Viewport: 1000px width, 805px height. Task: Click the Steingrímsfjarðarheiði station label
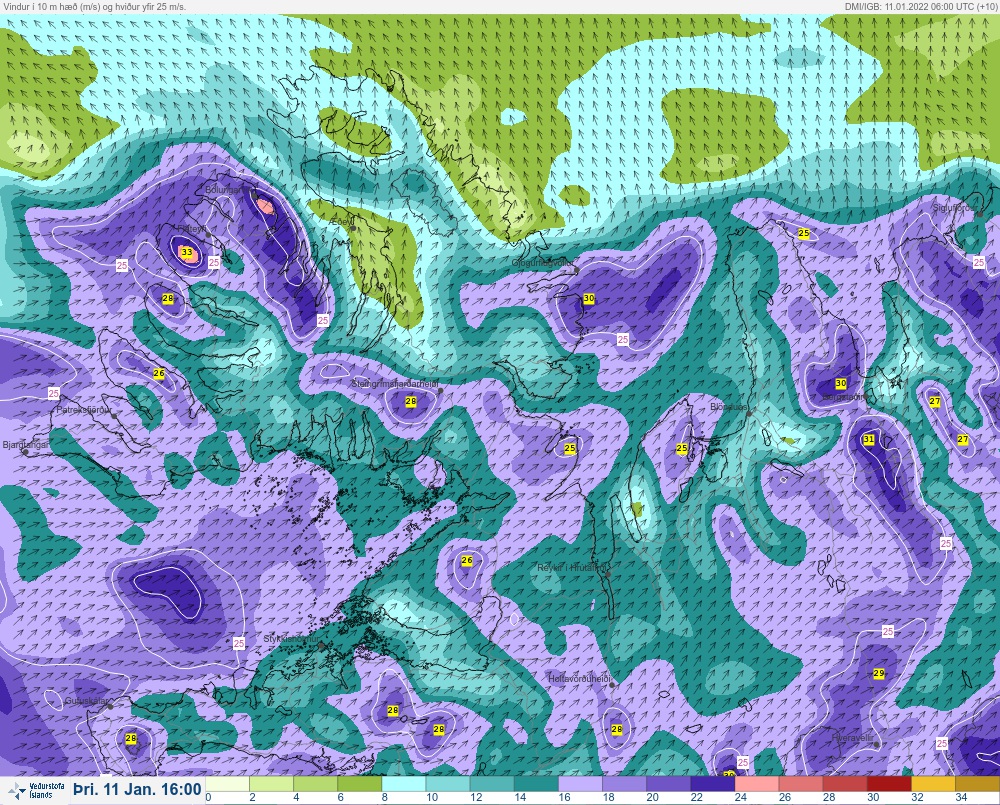coord(396,384)
